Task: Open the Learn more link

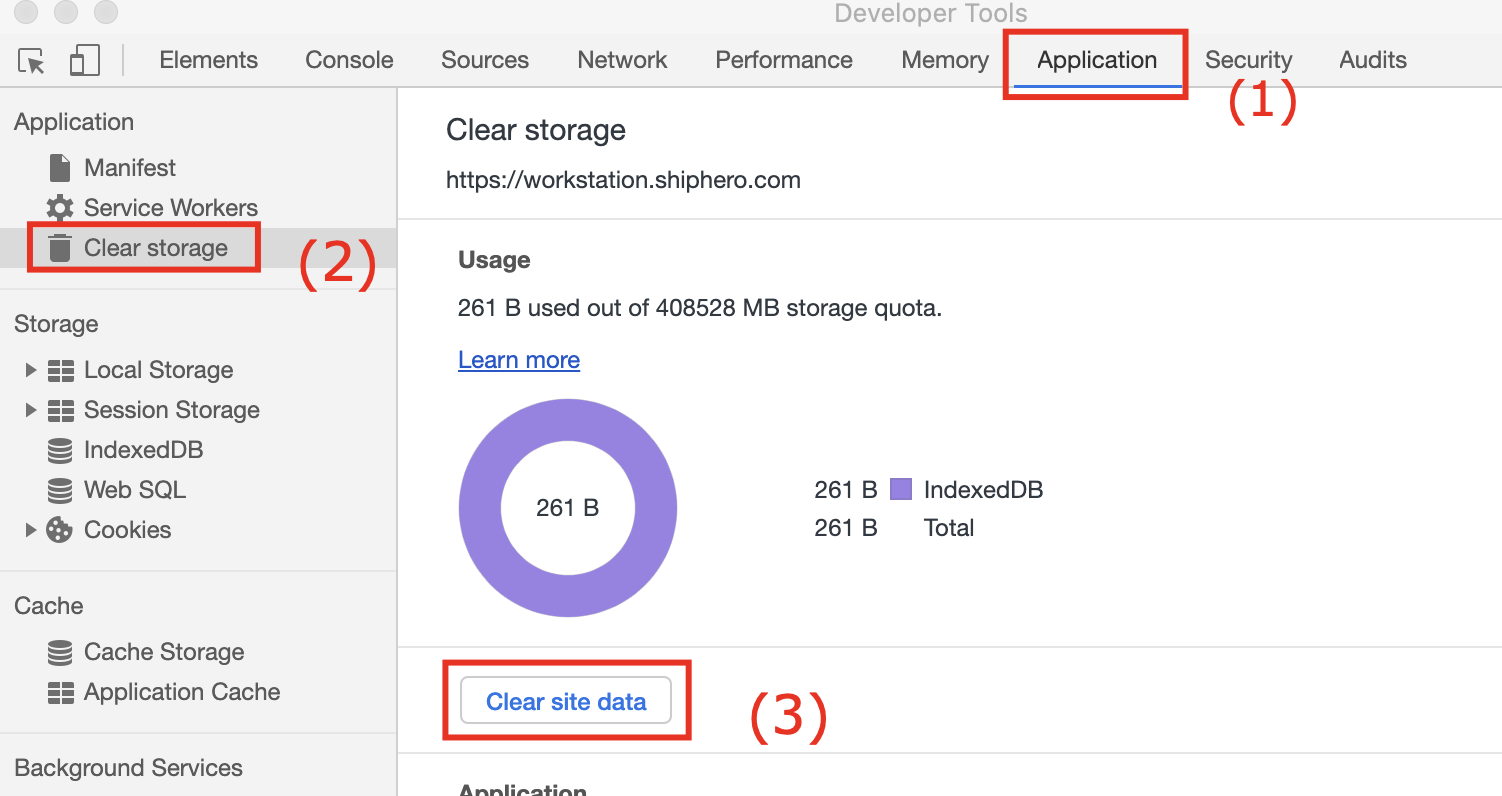Action: 518,360
